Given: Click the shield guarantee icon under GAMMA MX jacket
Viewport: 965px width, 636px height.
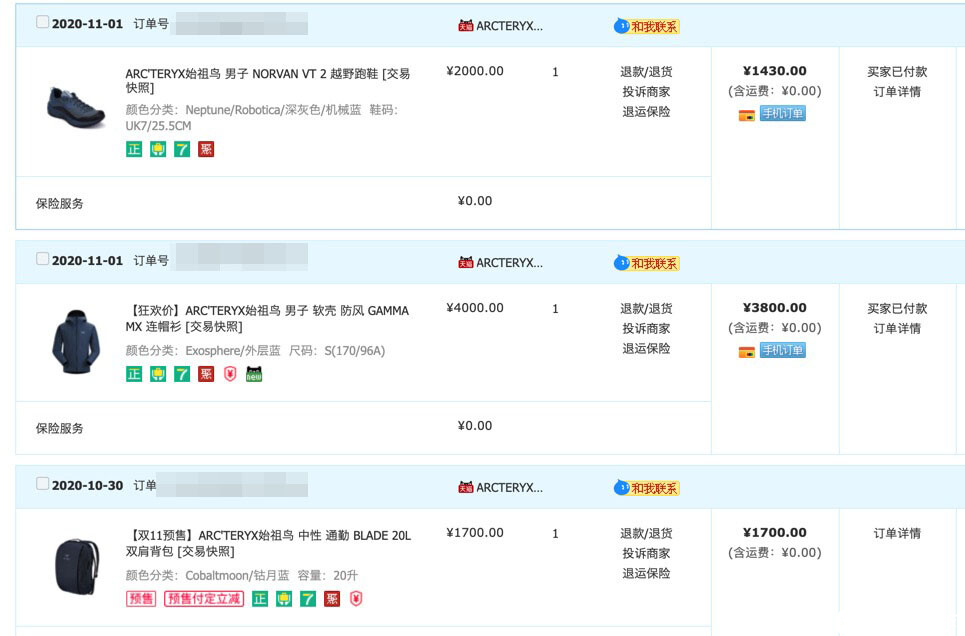Looking at the screenshot, I should [x=158, y=374].
